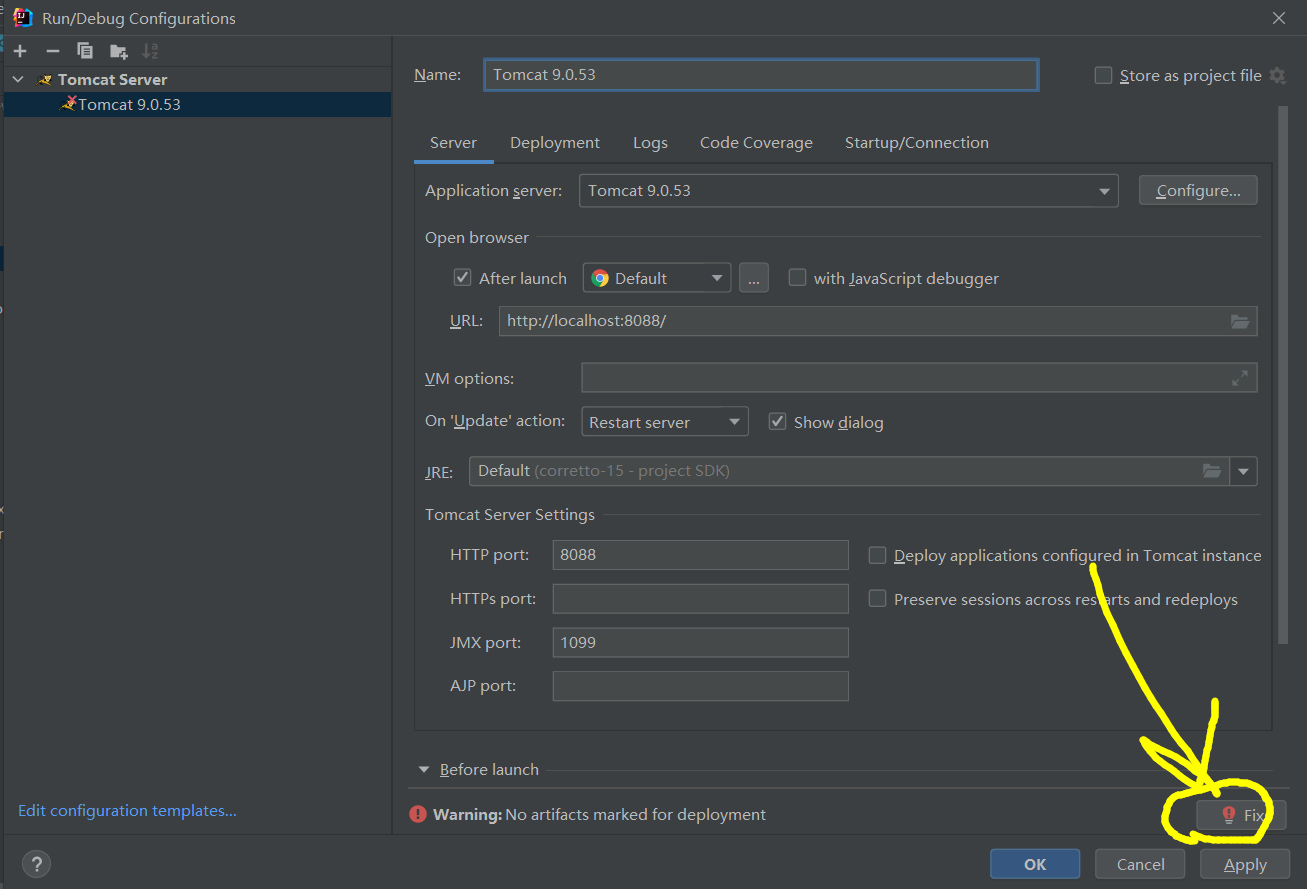
Task: Open the Startup/Connection tab
Action: coord(917,143)
